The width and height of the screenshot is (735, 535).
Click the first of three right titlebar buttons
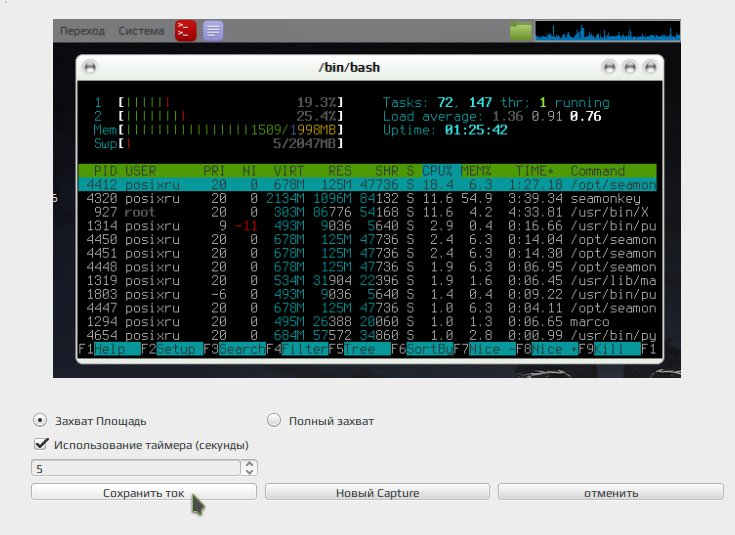point(609,68)
